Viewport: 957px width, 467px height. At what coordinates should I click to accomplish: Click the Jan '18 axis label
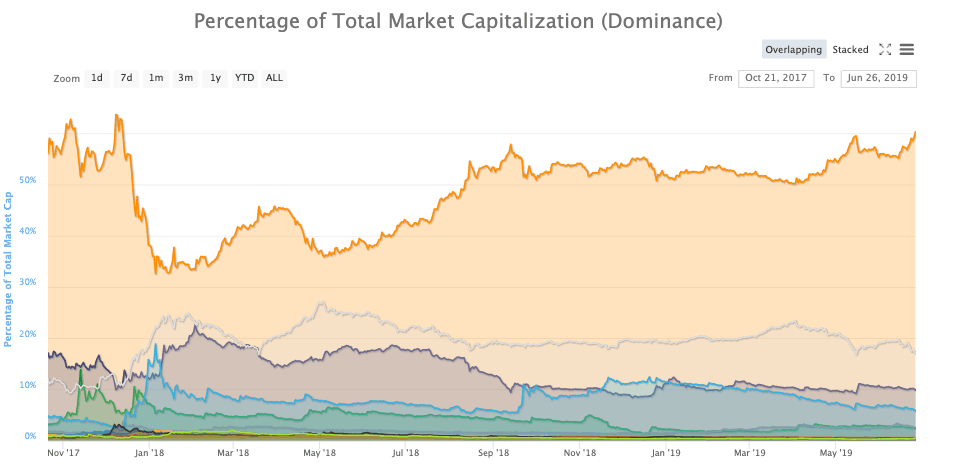pyautogui.click(x=148, y=453)
